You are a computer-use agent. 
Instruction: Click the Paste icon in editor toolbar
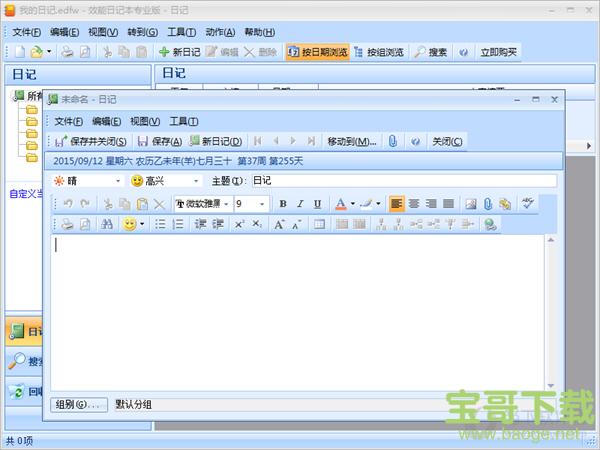pos(142,204)
